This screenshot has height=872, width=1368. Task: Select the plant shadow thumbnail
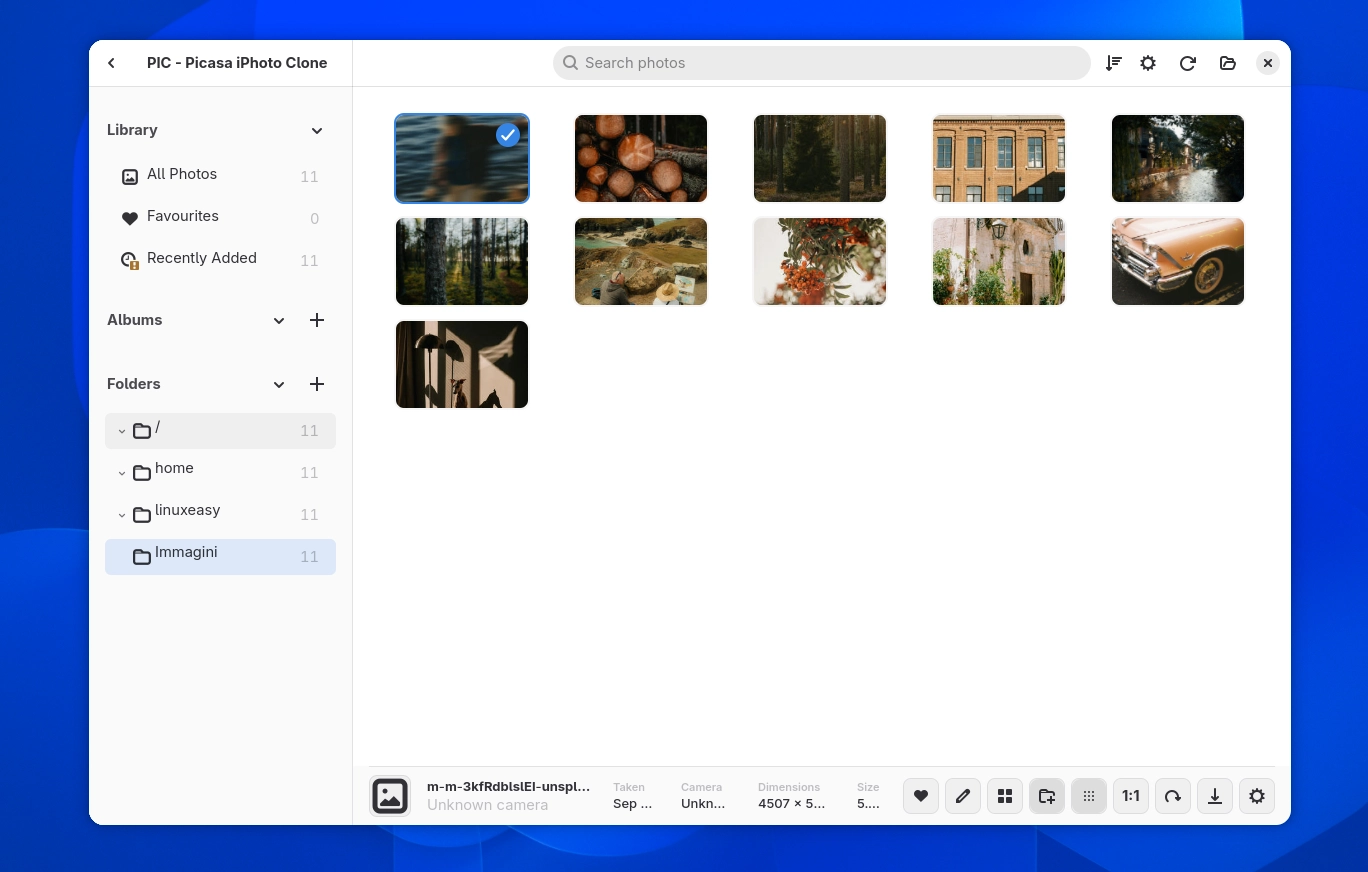462,364
